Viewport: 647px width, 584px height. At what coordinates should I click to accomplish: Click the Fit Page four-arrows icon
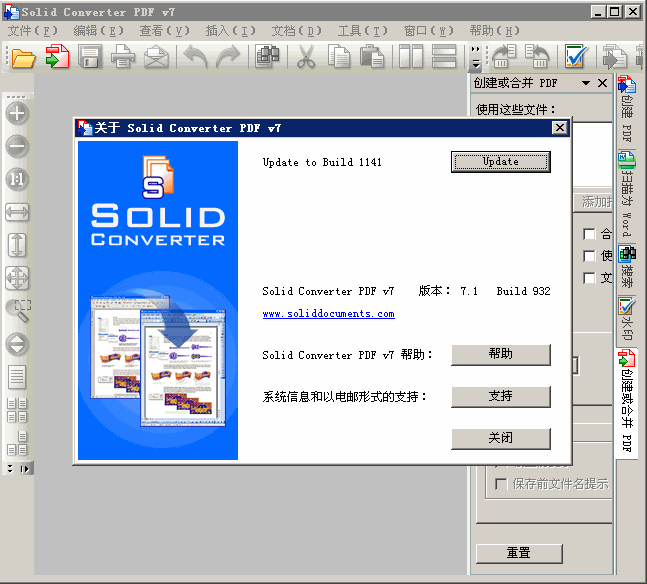coord(17,278)
